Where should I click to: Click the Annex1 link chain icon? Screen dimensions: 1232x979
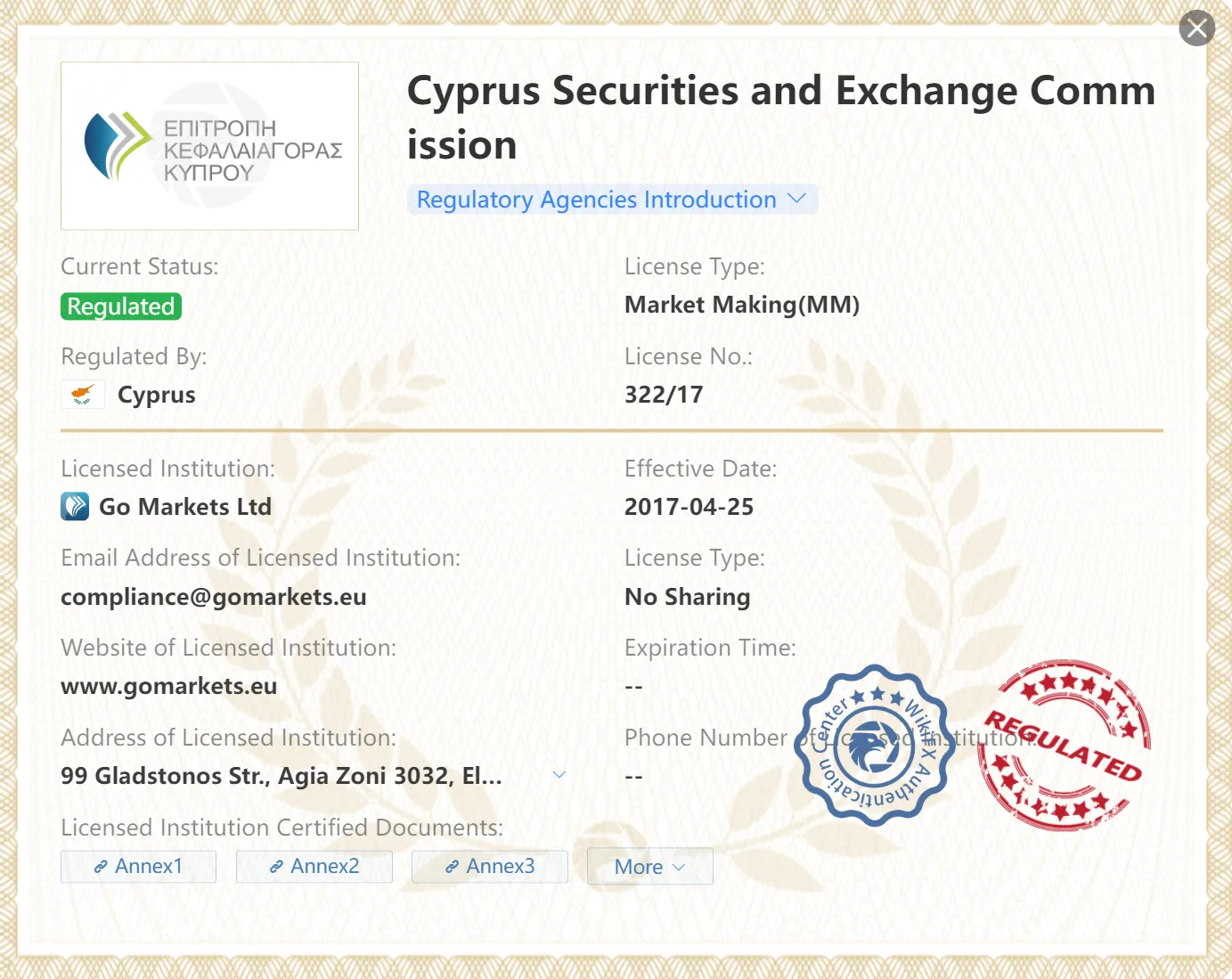(101, 867)
